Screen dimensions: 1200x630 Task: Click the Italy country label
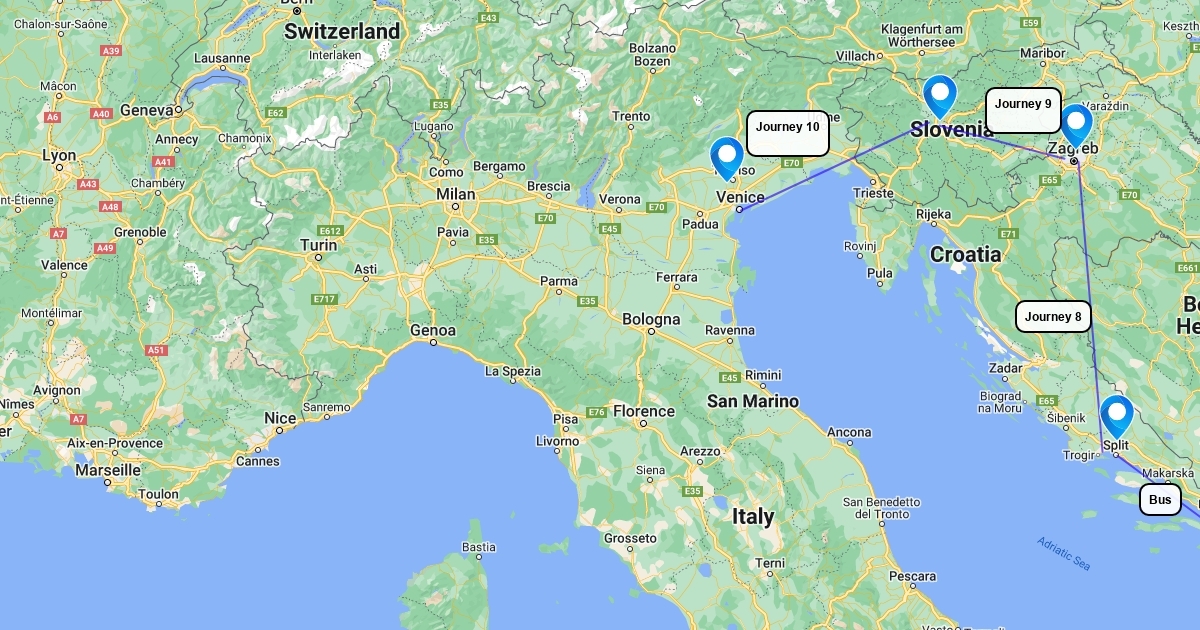click(x=753, y=517)
